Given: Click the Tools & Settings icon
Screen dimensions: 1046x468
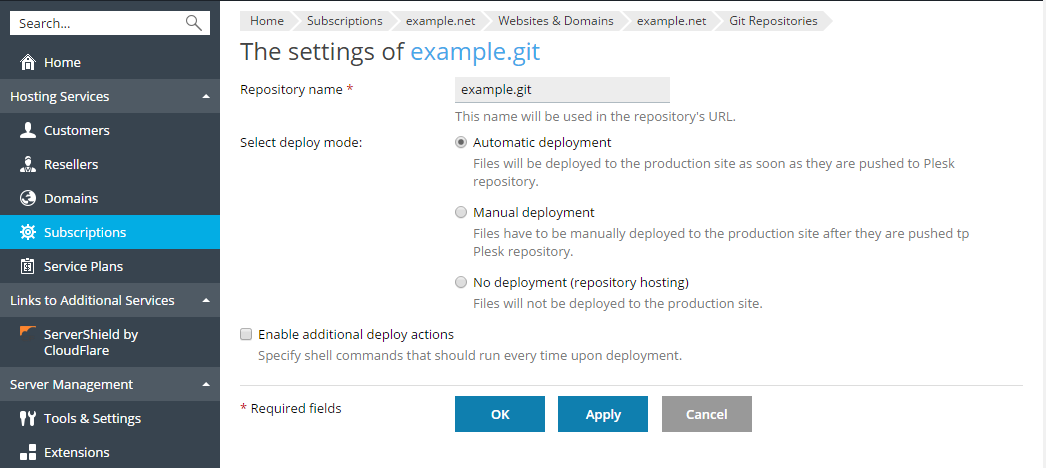Looking at the screenshot, I should coord(28,418).
